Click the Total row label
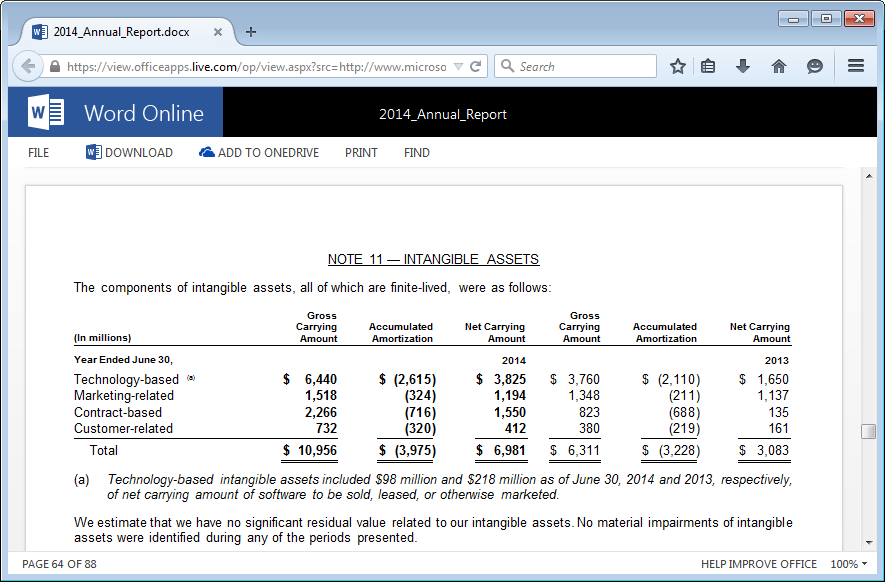 104,450
